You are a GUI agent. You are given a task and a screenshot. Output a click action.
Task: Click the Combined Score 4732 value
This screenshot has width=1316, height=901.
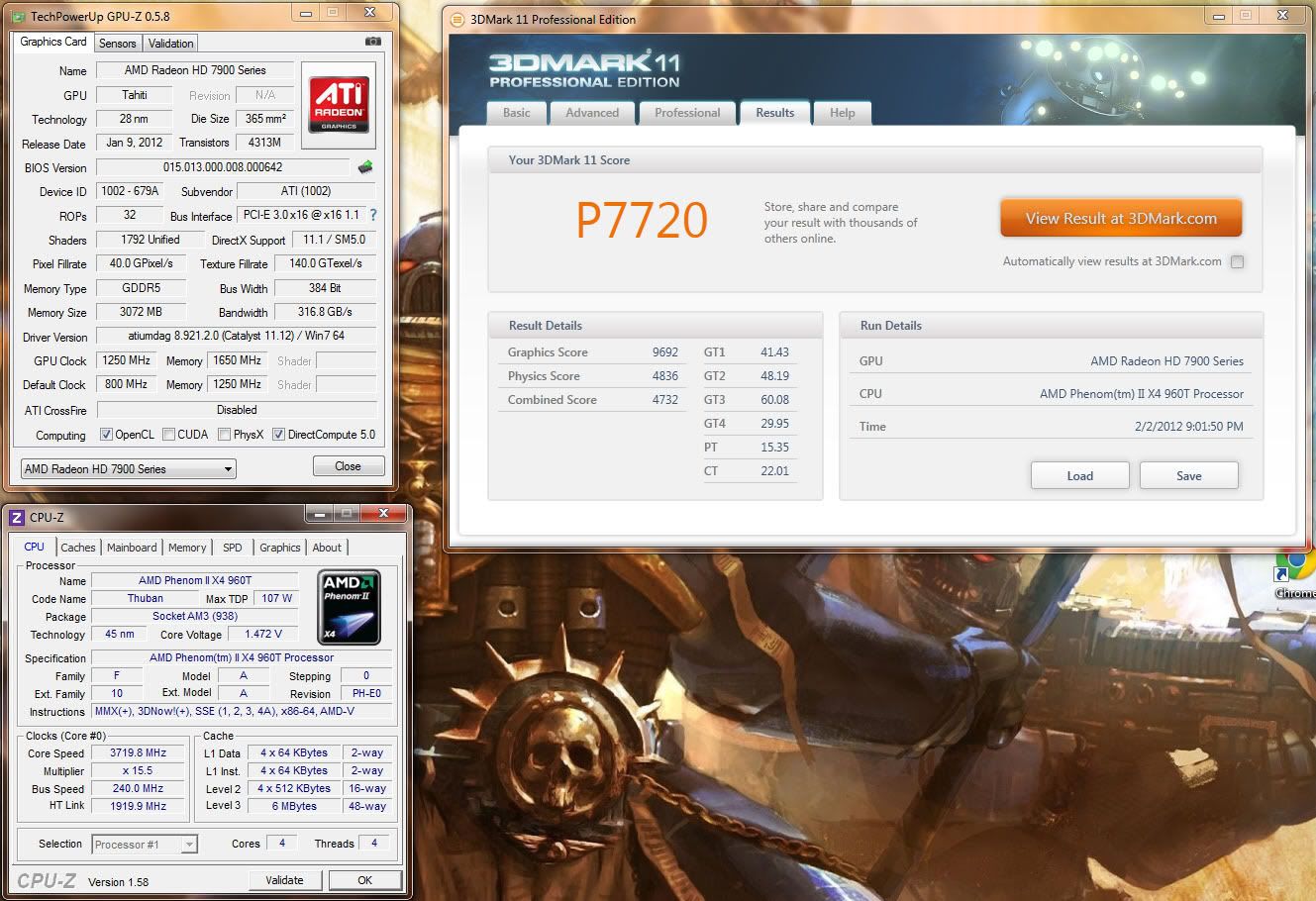tap(665, 400)
